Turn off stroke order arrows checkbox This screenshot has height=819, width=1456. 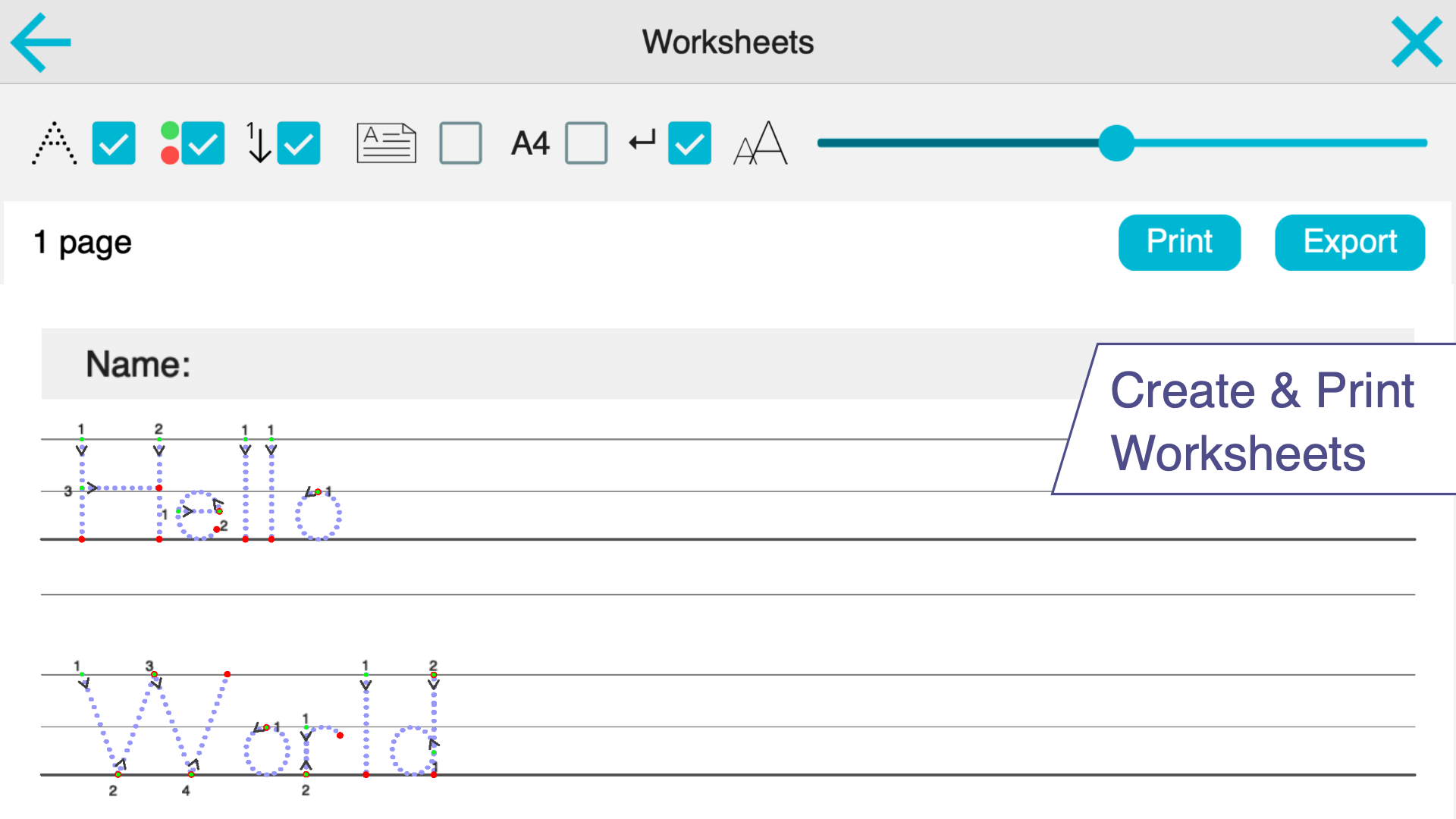(x=299, y=143)
